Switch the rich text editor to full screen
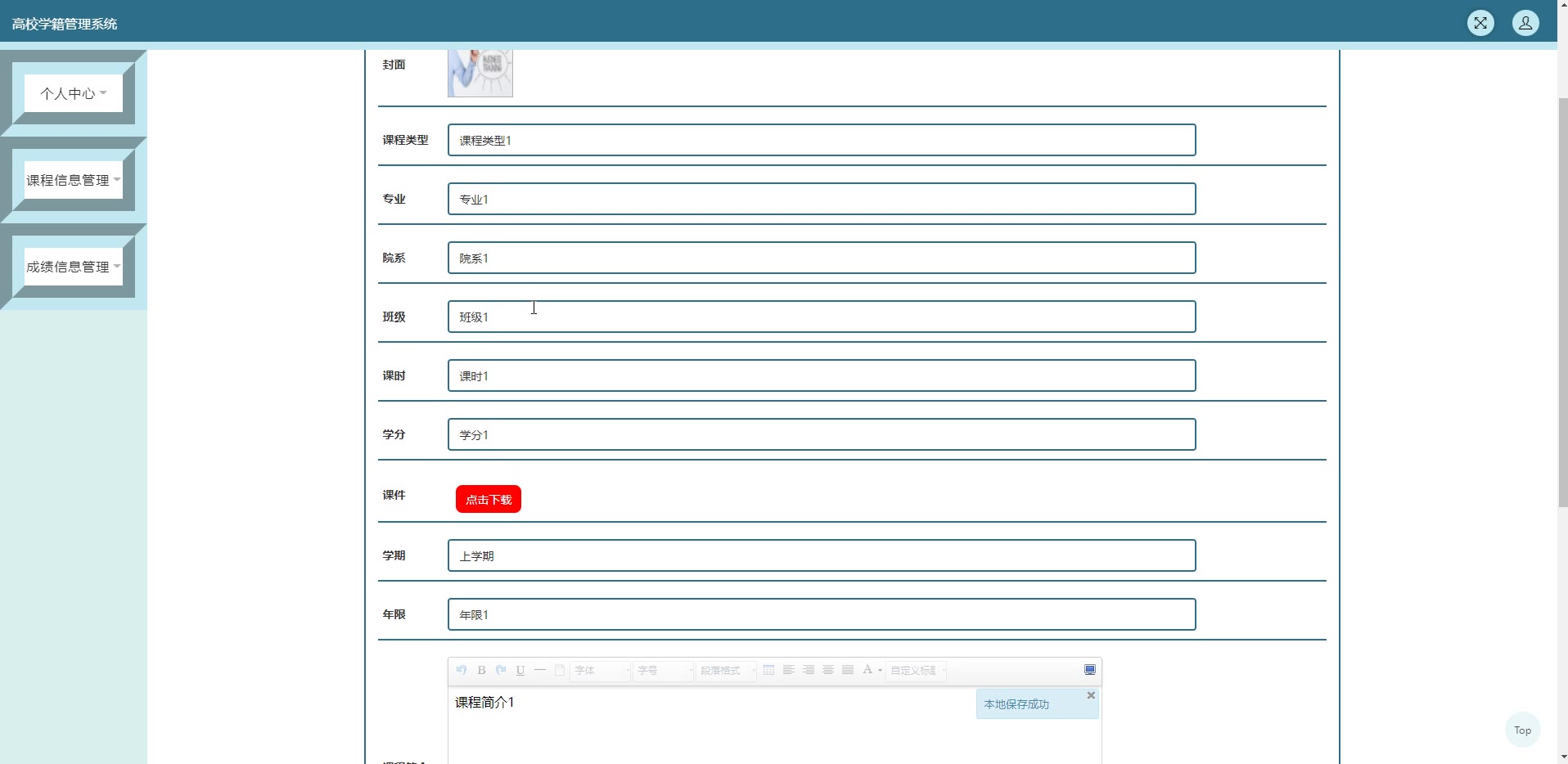This screenshot has height=764, width=1568. click(x=1090, y=670)
